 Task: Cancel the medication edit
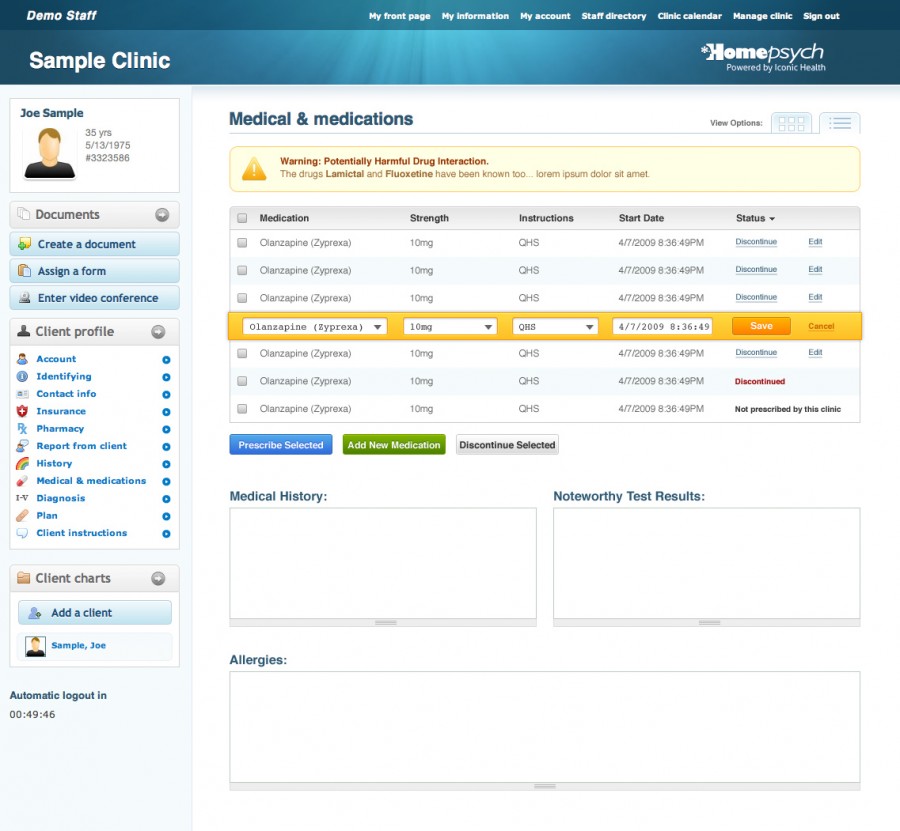tap(821, 326)
